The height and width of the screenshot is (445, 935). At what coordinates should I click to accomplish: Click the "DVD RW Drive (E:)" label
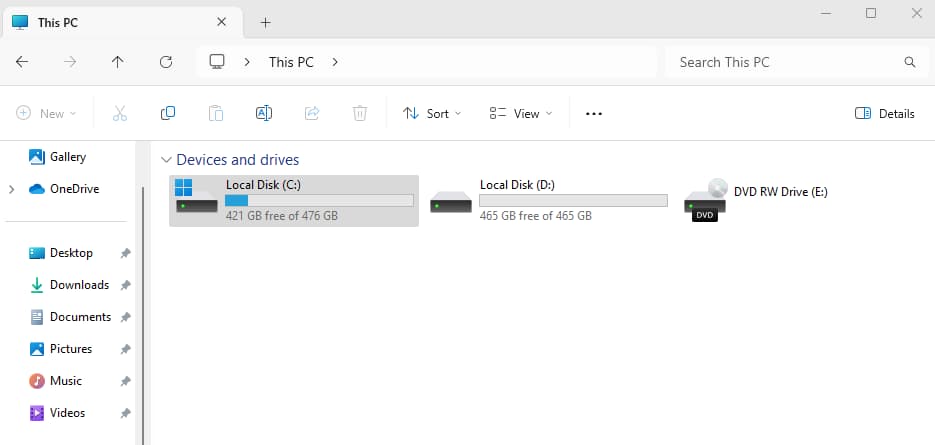click(781, 191)
